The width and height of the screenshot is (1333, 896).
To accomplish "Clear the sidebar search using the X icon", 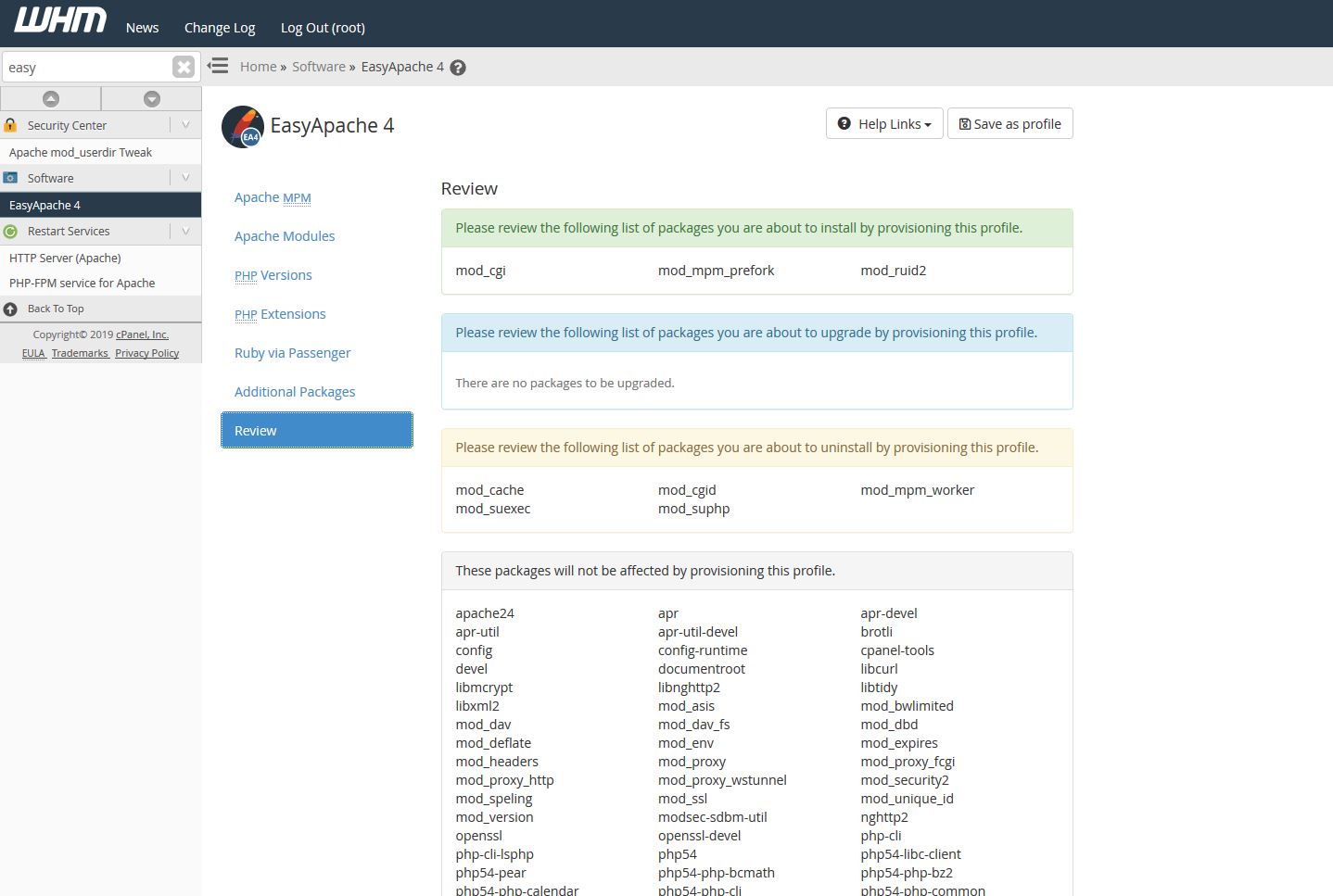I will [183, 66].
